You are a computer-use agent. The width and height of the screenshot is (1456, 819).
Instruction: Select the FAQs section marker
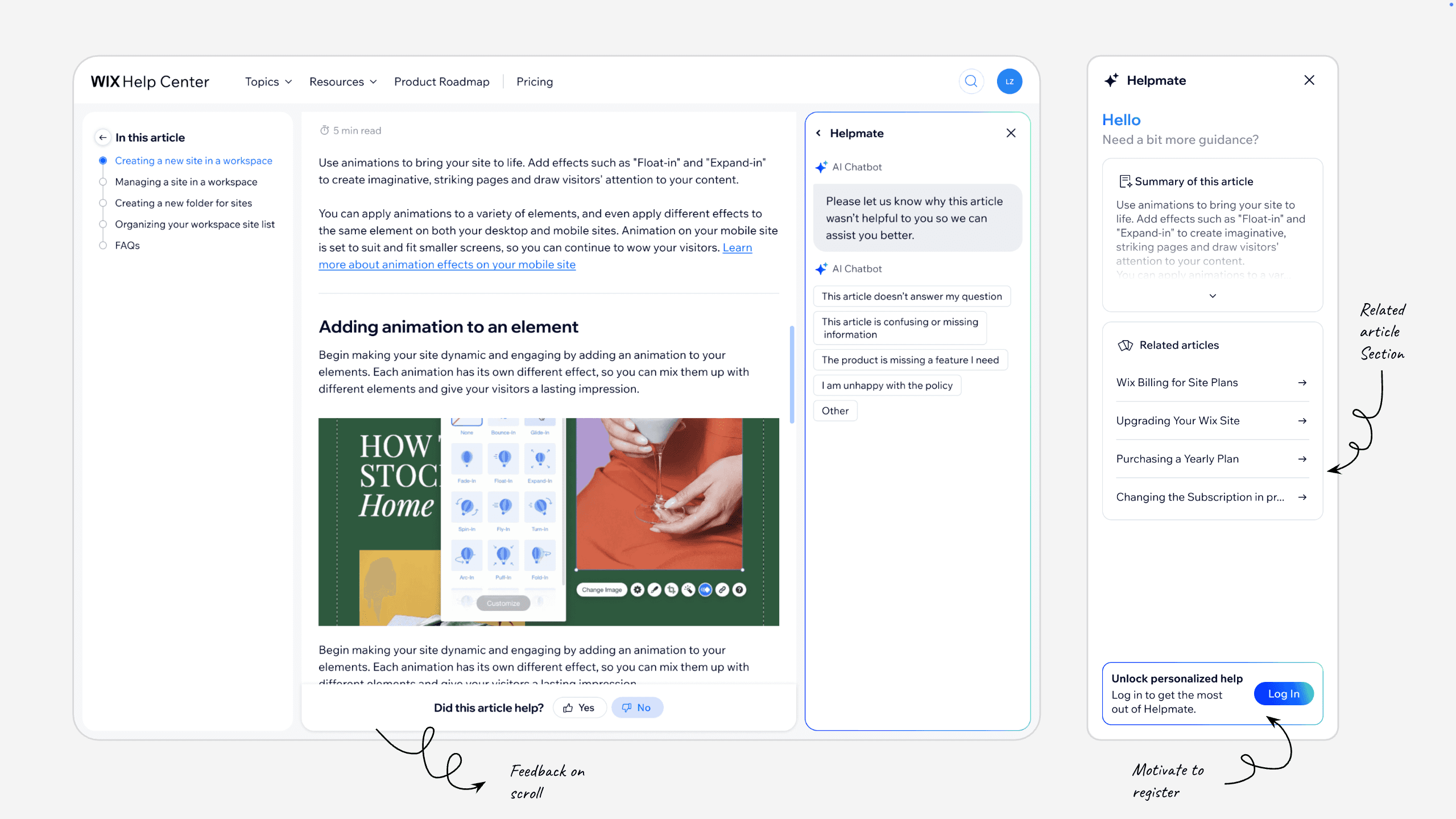click(103, 246)
